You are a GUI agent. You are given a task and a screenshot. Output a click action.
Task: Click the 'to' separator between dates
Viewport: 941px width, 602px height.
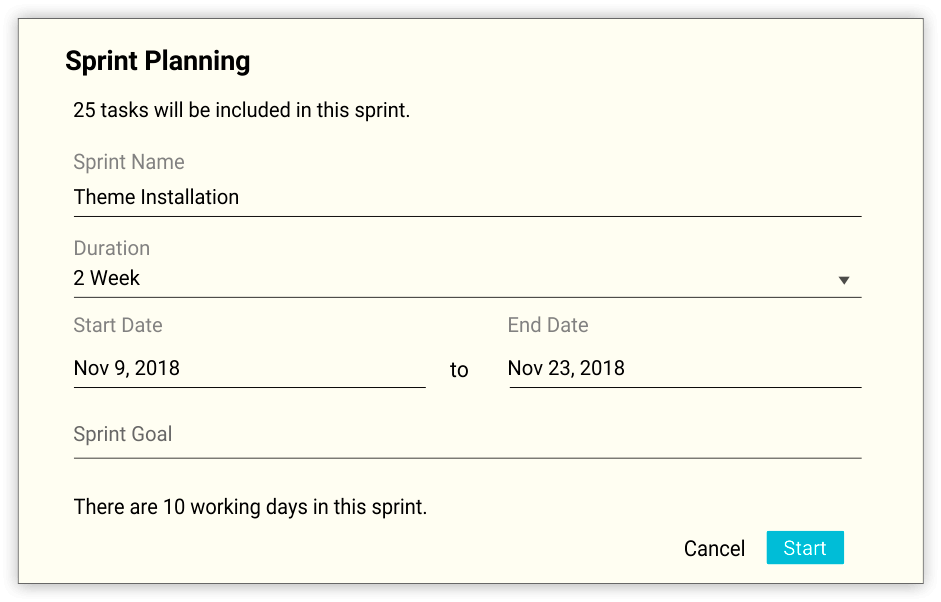pos(459,370)
